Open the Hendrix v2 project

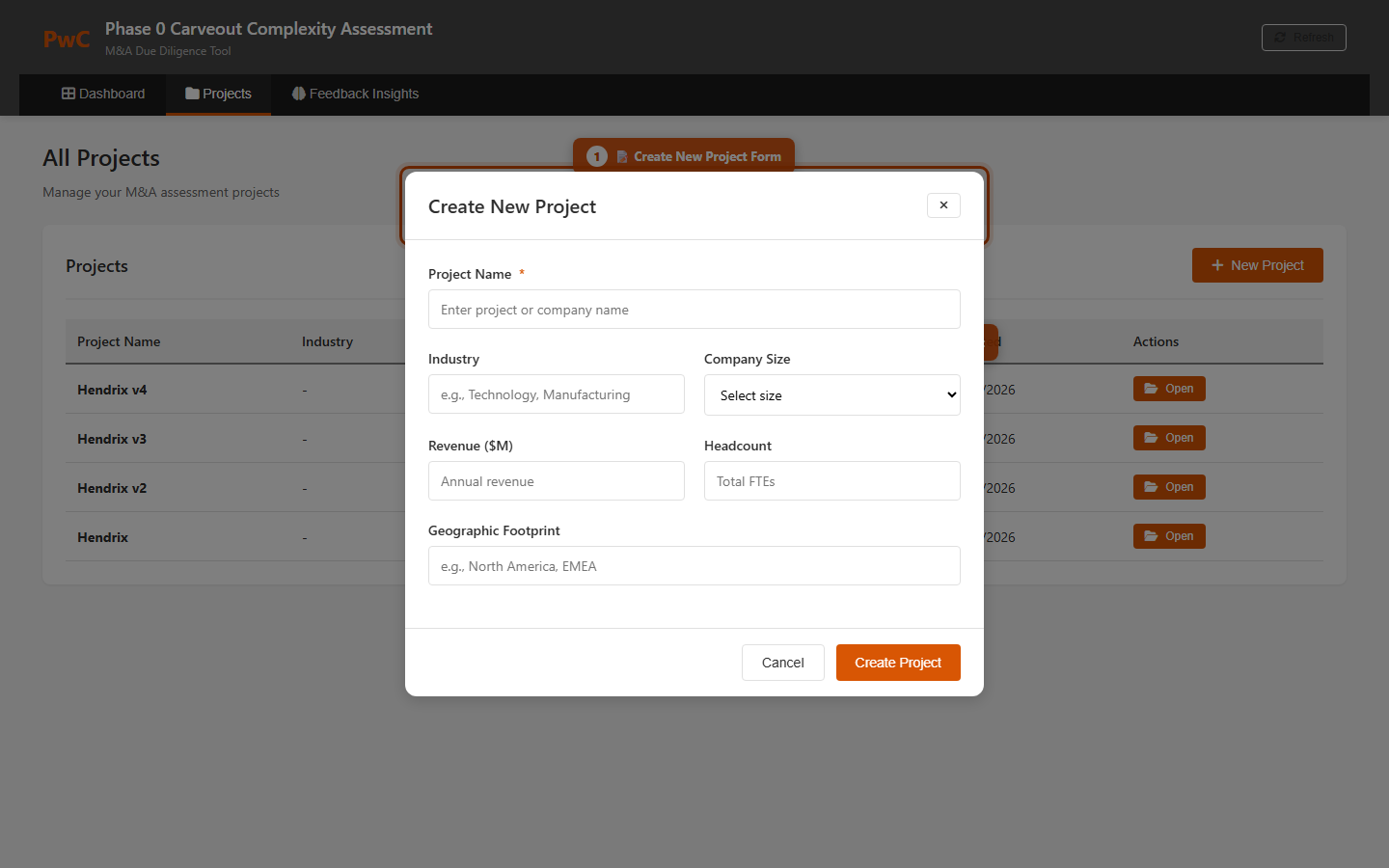pos(1168,486)
